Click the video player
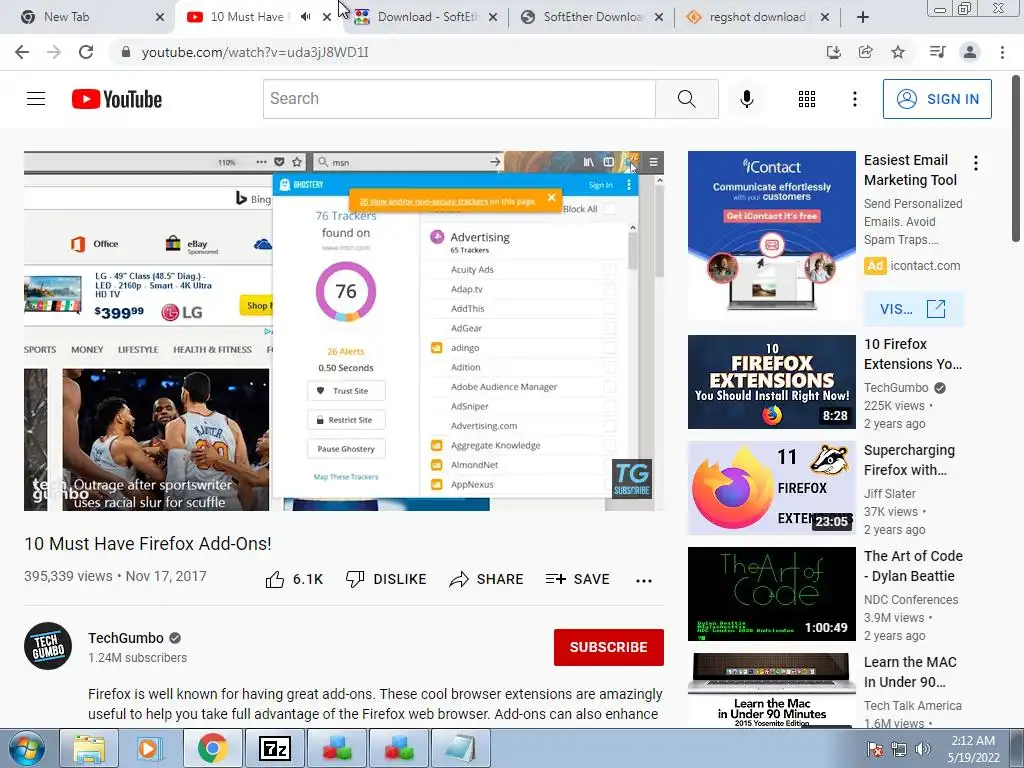1024x768 pixels. coord(344,331)
